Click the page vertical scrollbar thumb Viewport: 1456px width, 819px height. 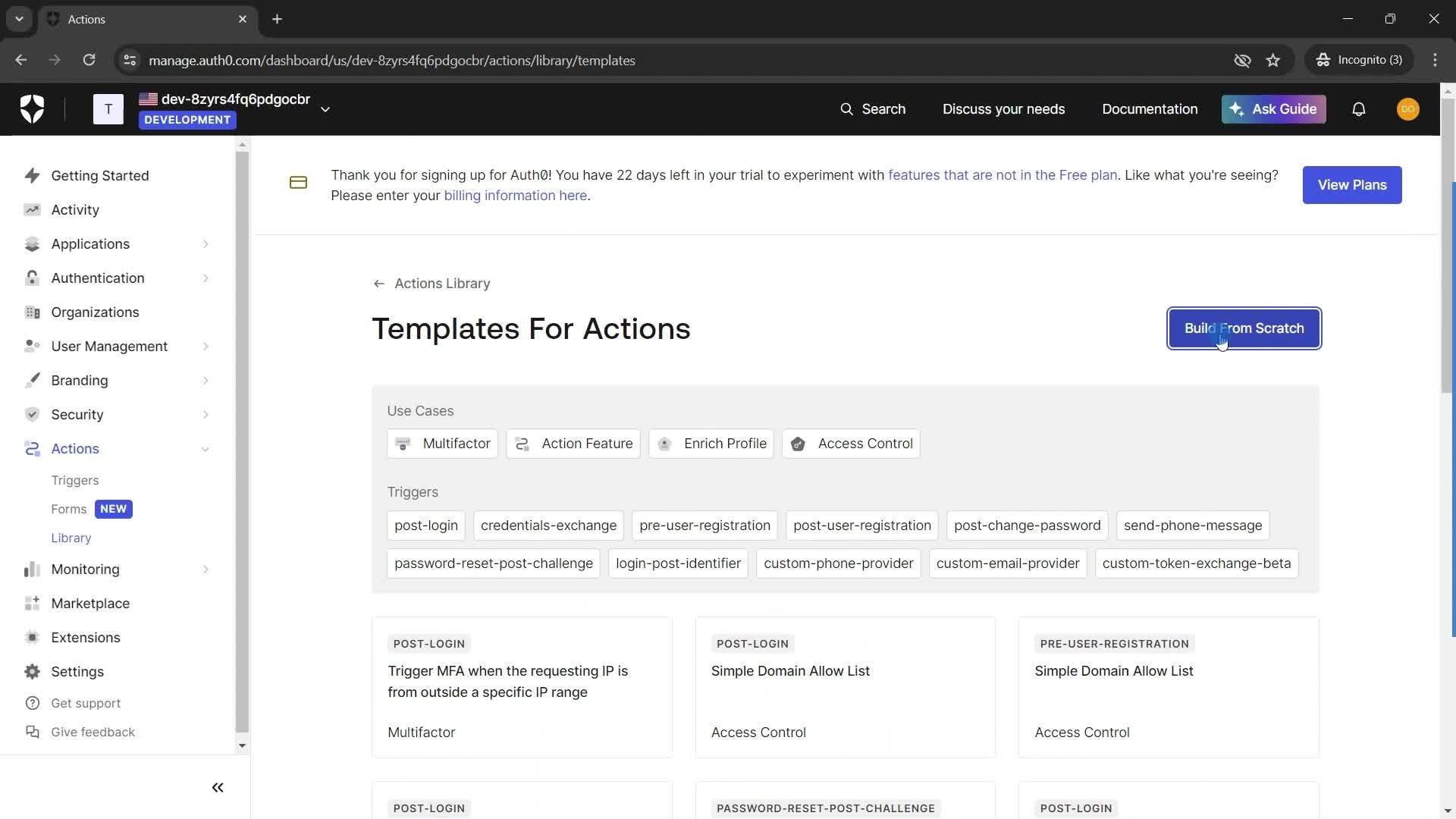[x=1448, y=246]
